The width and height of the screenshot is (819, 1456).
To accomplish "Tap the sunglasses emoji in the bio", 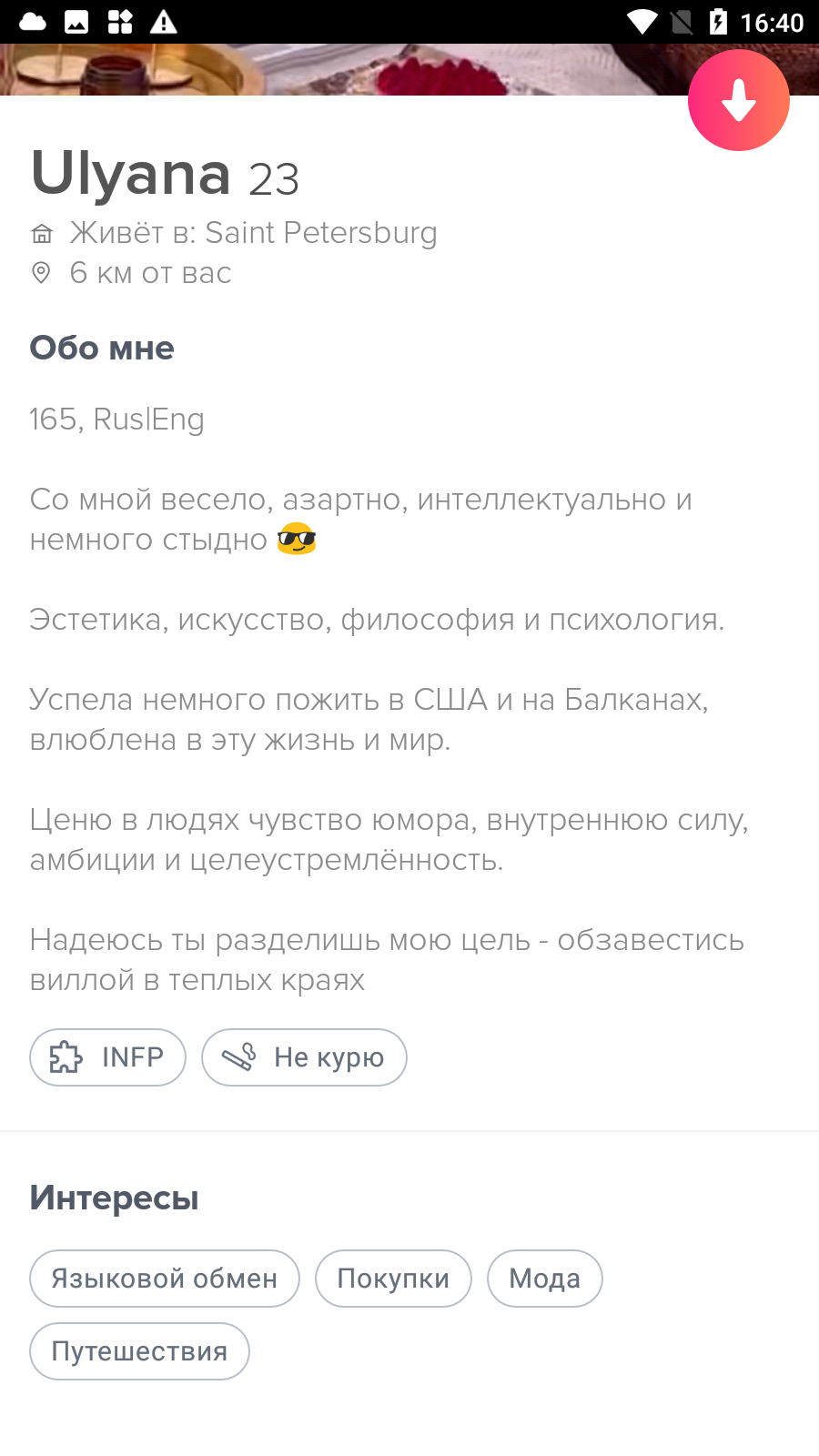I will tap(297, 539).
